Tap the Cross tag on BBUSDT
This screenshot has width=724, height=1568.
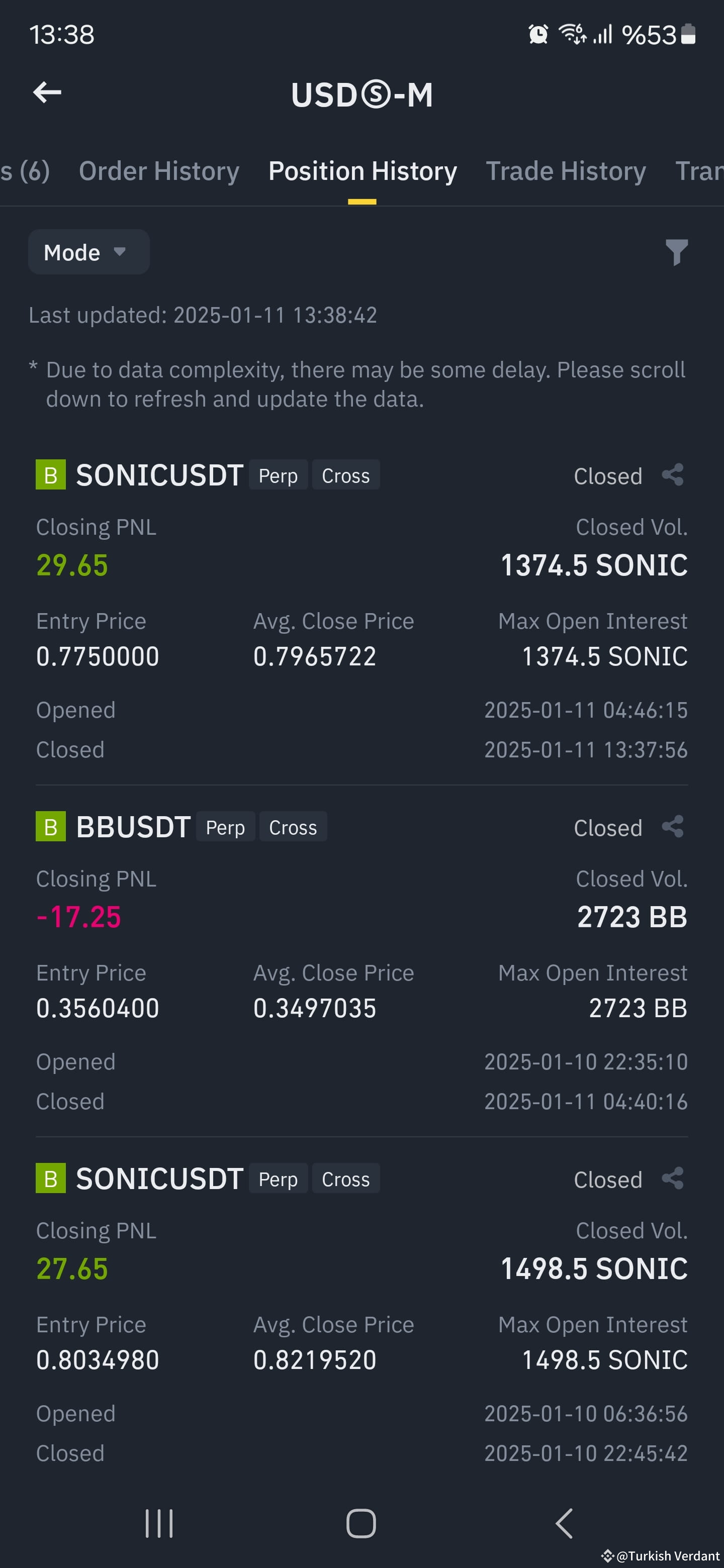[x=293, y=827]
